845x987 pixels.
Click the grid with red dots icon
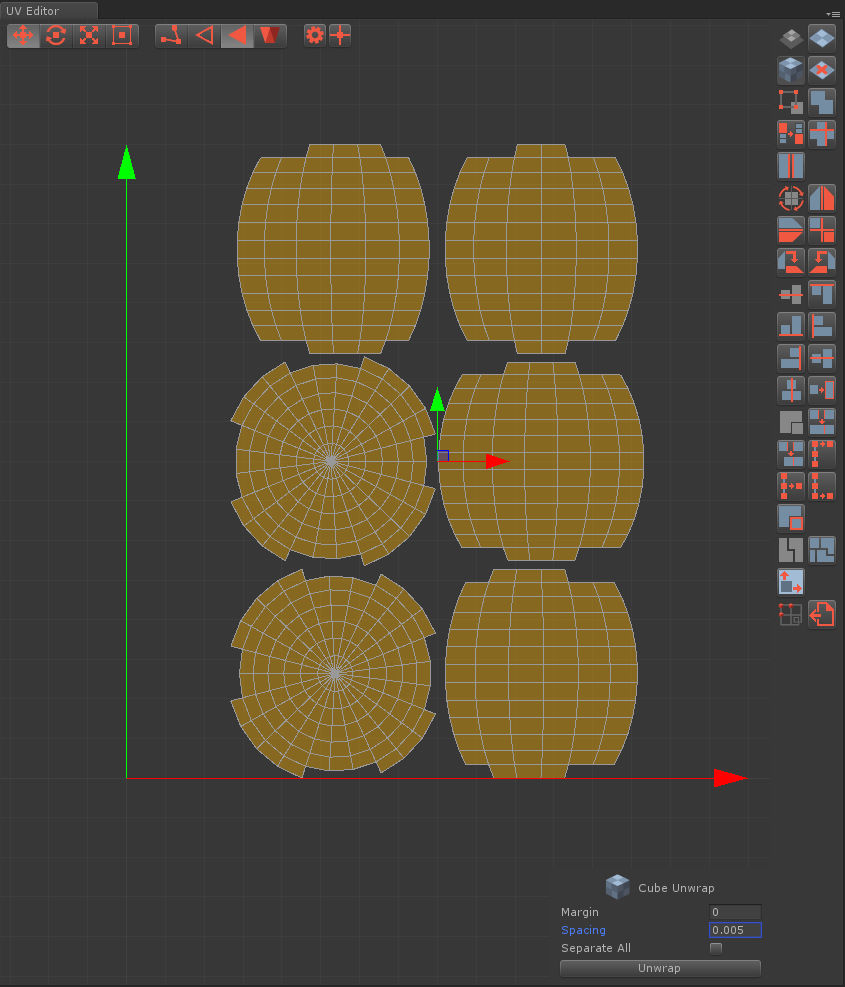(791, 614)
